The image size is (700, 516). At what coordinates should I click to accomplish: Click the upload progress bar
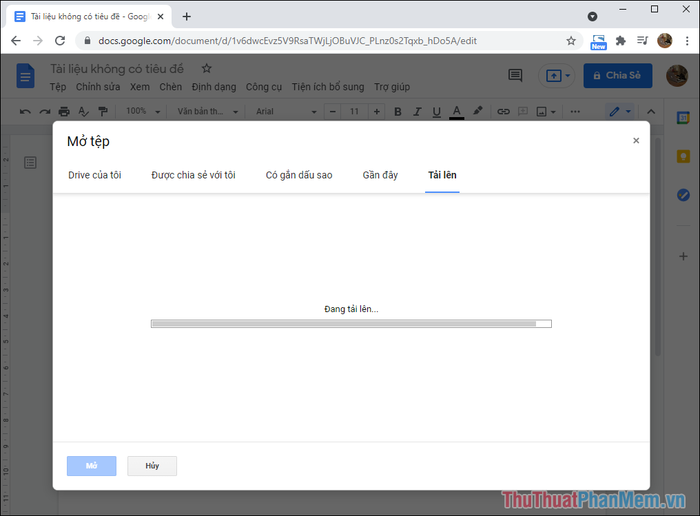pos(351,324)
